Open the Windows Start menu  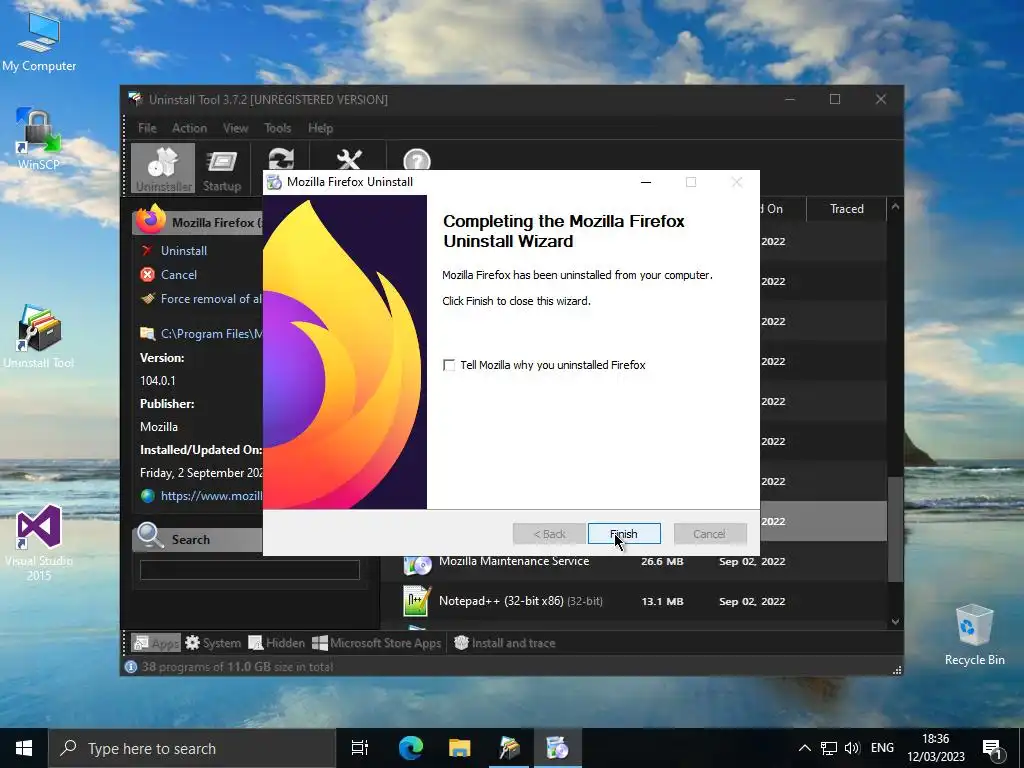(24, 748)
